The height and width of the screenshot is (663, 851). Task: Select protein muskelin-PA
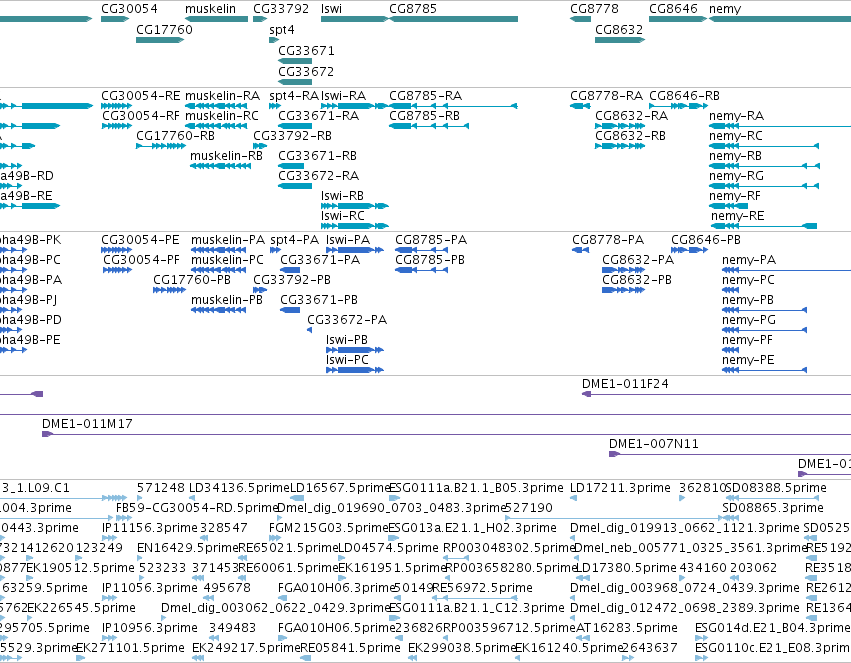pyautogui.click(x=227, y=240)
